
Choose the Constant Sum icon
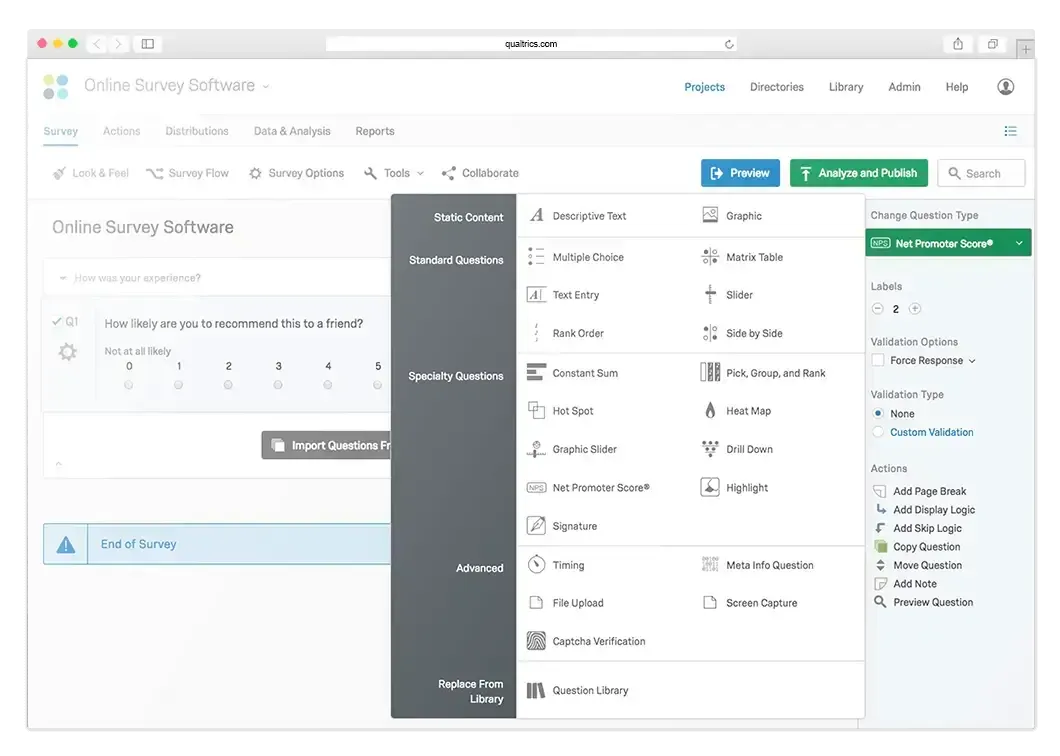point(536,372)
